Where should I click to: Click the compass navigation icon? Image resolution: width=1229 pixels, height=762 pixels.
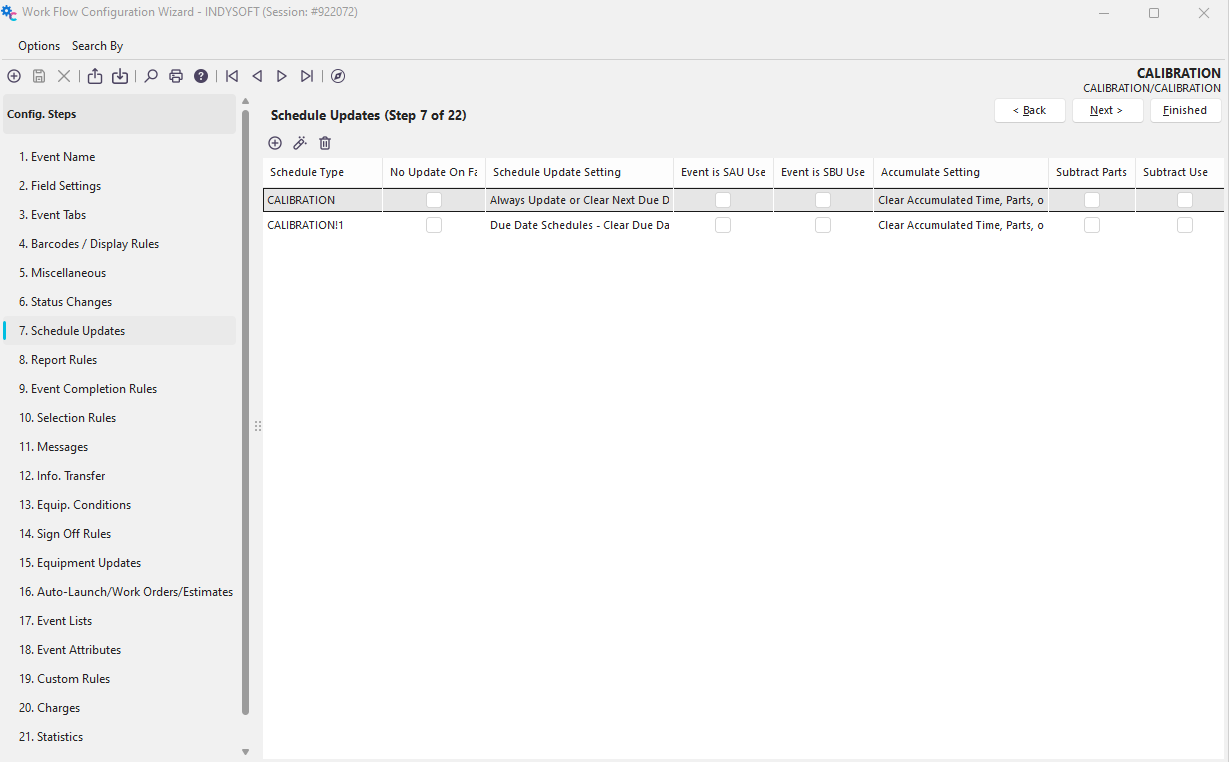click(x=338, y=76)
